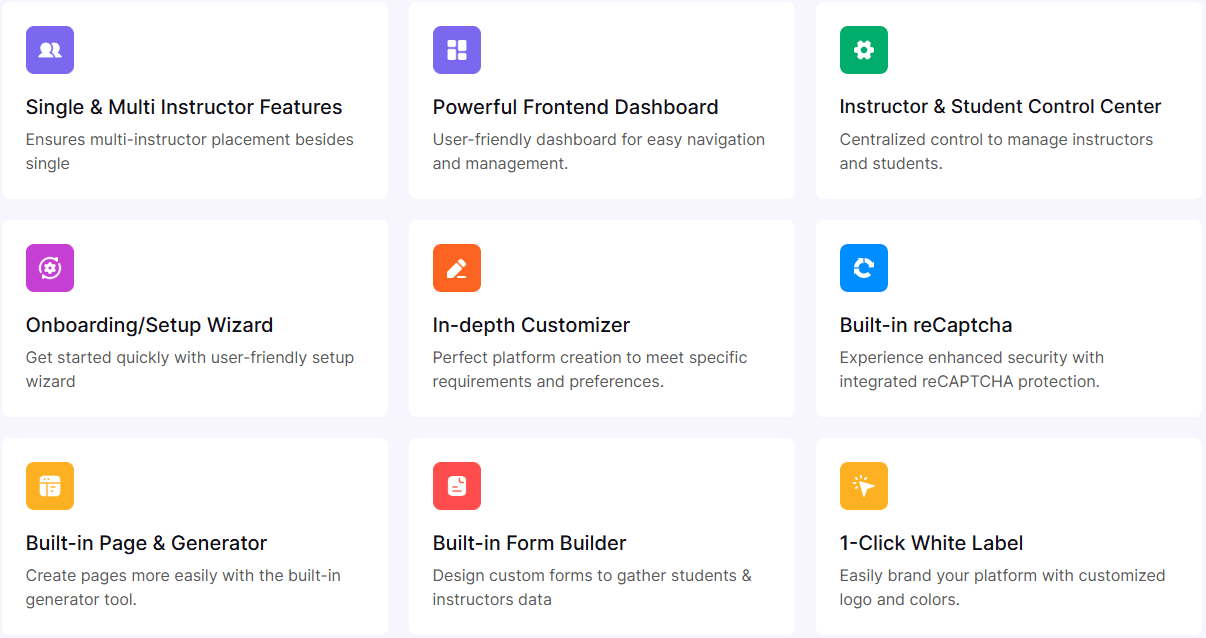Open the Built-in Form Builder heading
This screenshot has height=638, width=1206.
tap(530, 543)
